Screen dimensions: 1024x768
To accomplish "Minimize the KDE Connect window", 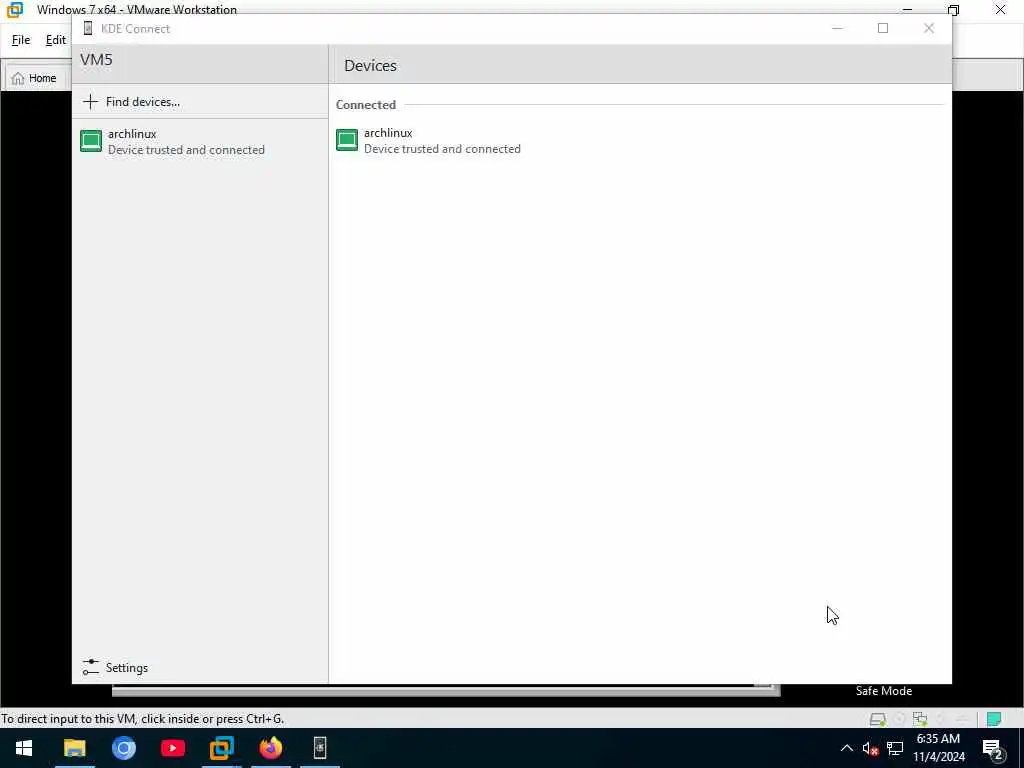I will coord(837,28).
